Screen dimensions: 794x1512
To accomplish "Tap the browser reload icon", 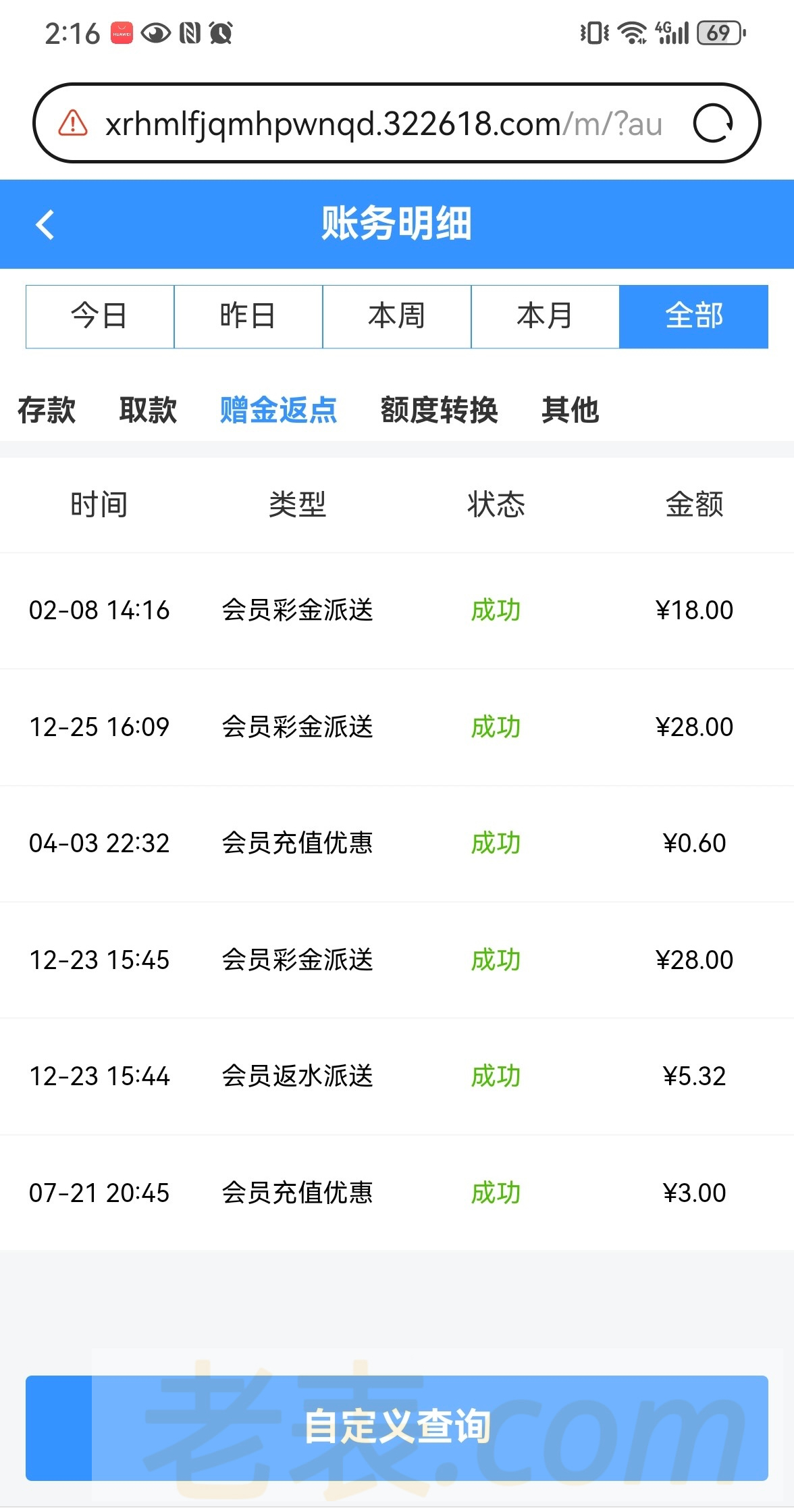I will coord(713,124).
